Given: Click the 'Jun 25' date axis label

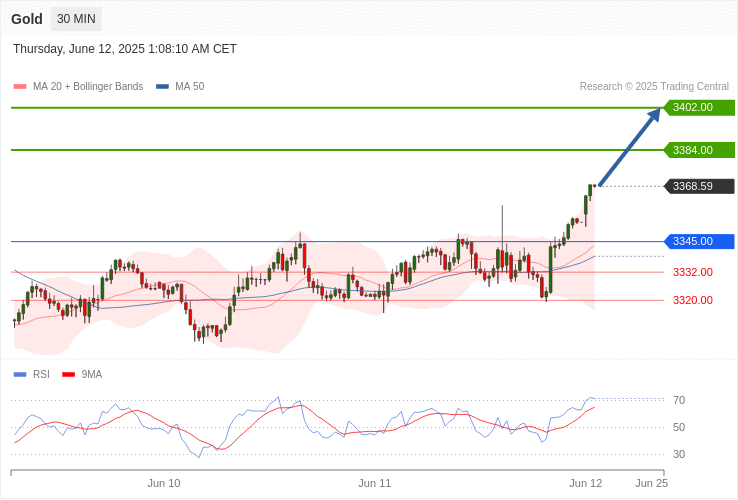Looking at the screenshot, I should [x=651, y=484].
